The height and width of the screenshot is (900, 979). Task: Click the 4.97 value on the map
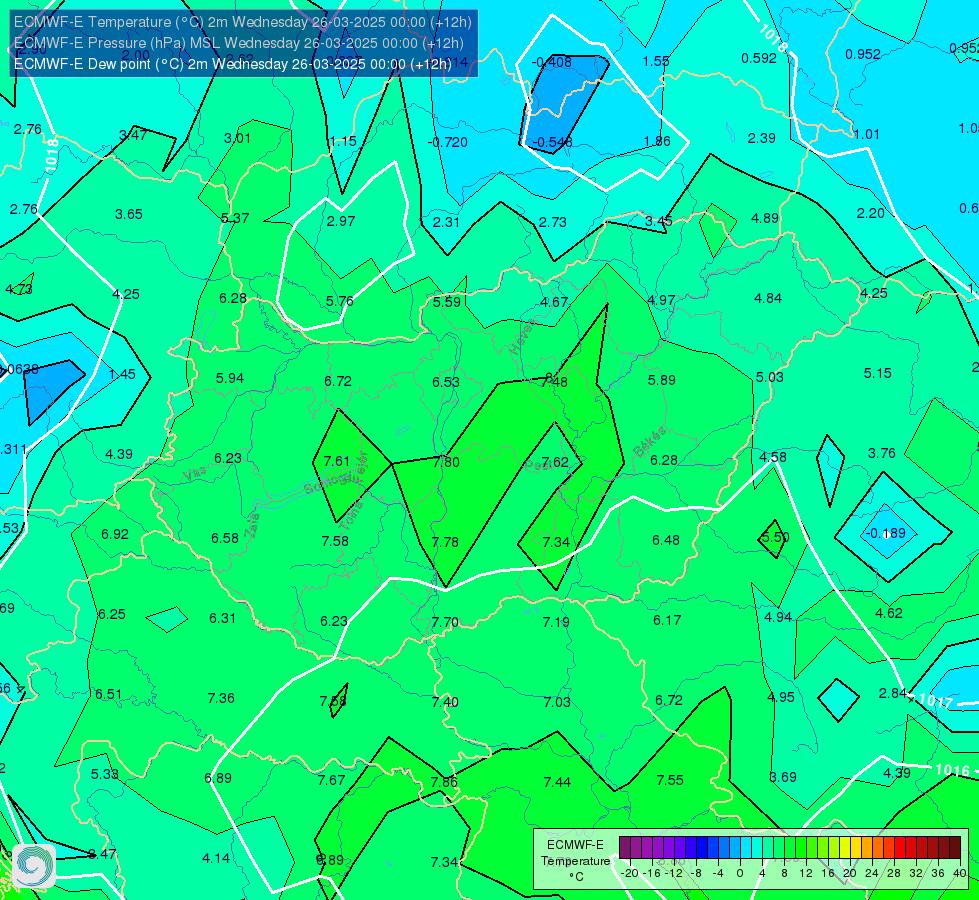[x=661, y=300]
